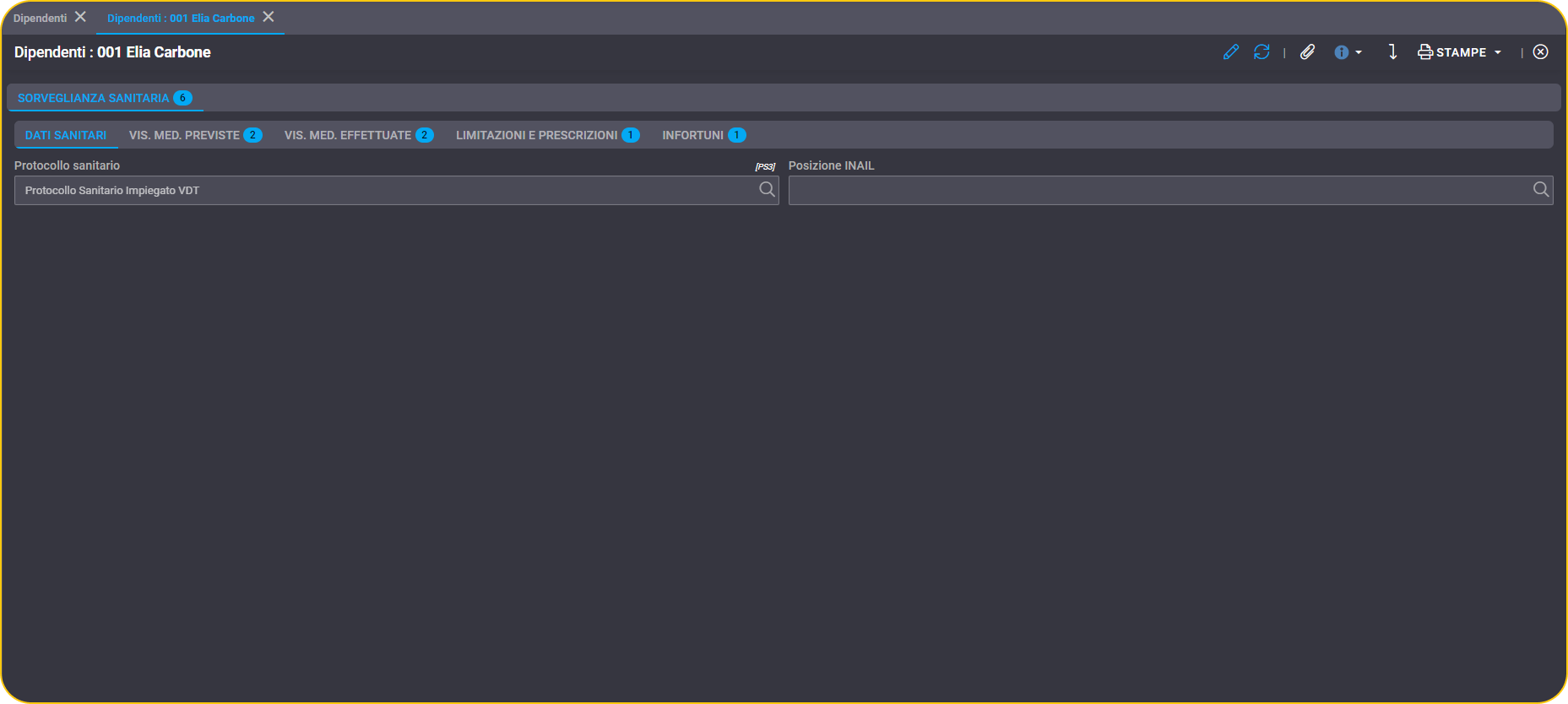Open attachments via paperclip icon

click(1307, 52)
